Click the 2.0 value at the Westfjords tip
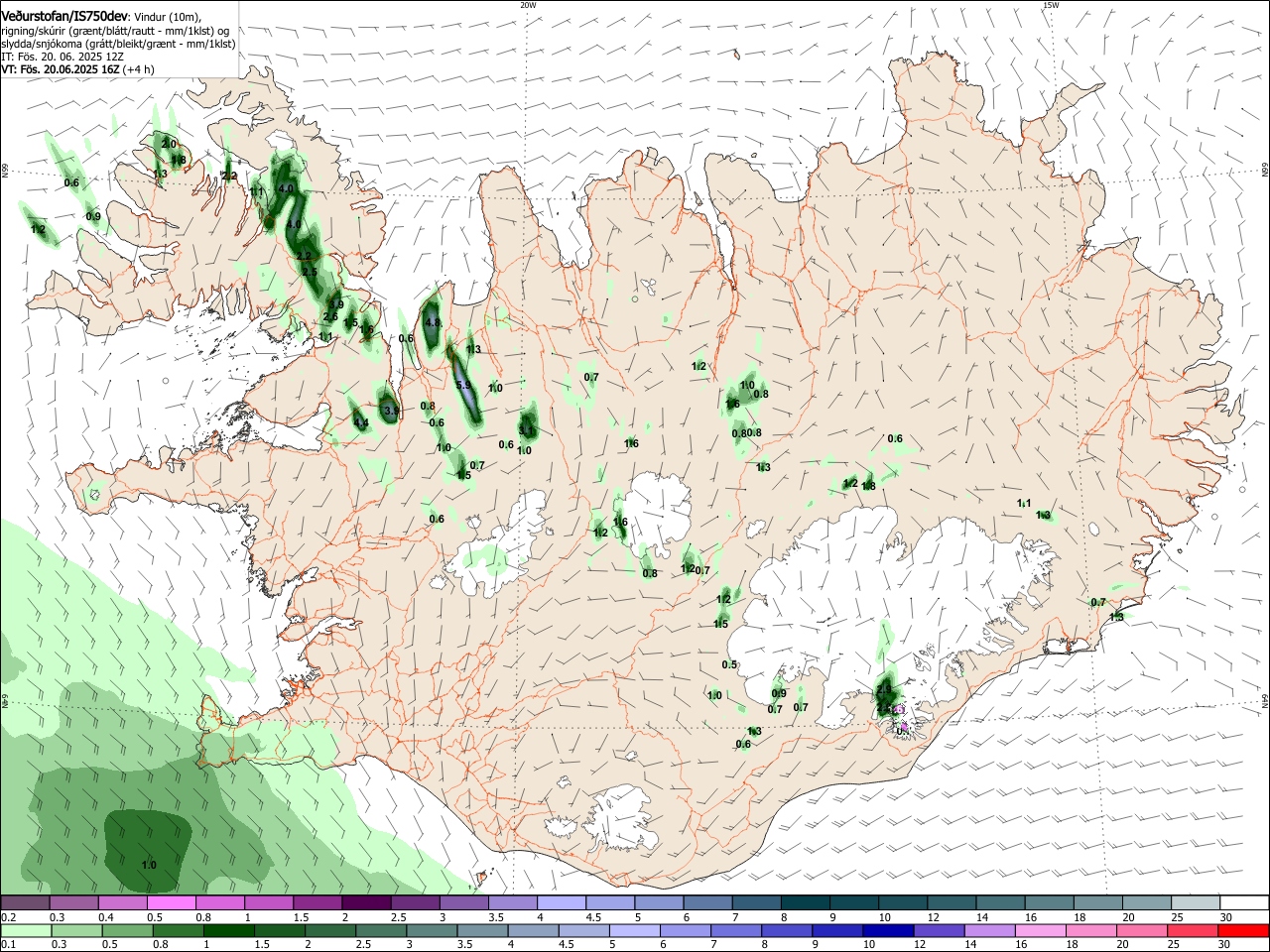 pyautogui.click(x=169, y=145)
